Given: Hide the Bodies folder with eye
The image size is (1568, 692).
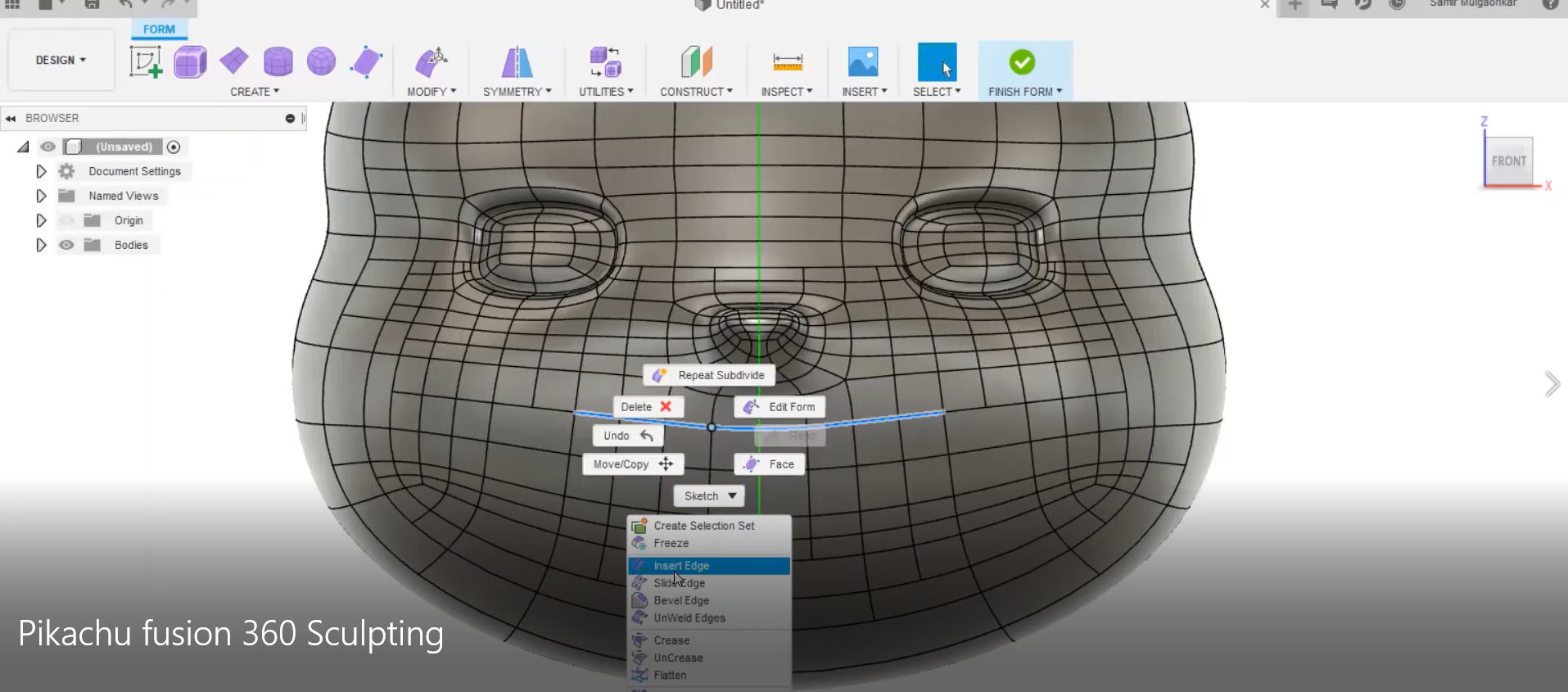Looking at the screenshot, I should 66,245.
